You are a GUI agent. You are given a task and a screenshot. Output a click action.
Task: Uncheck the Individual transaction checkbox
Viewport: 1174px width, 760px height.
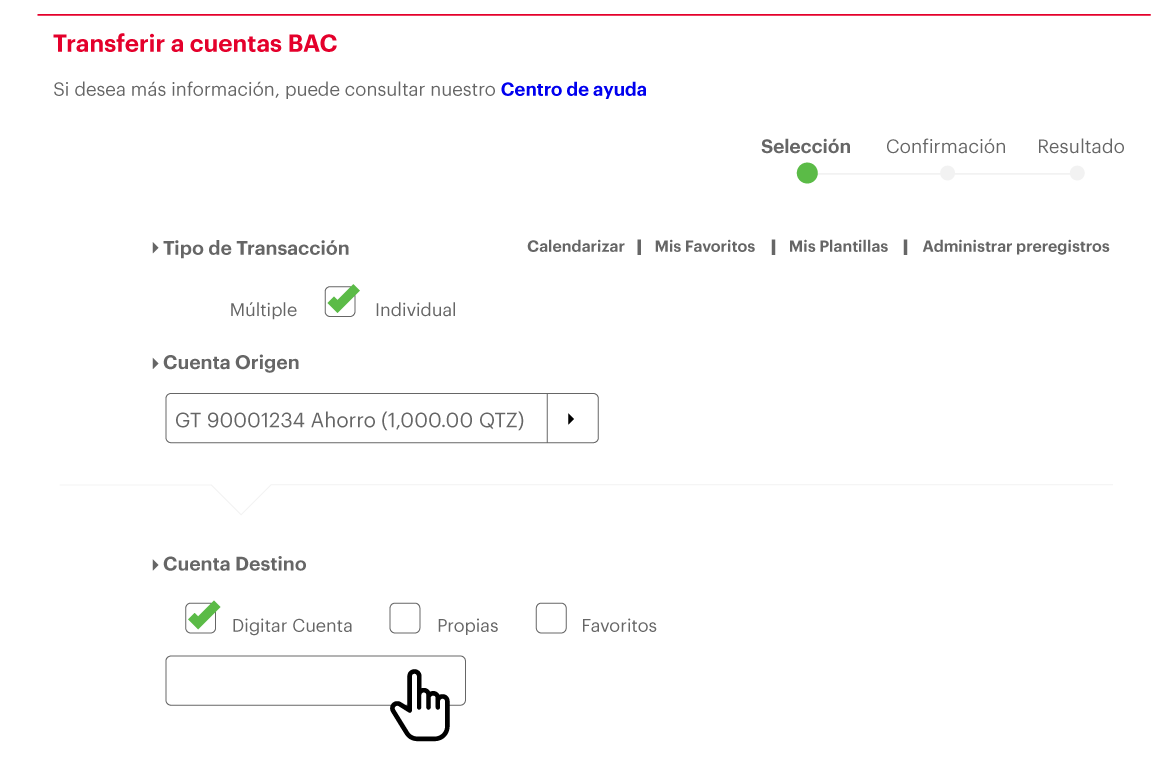point(340,300)
